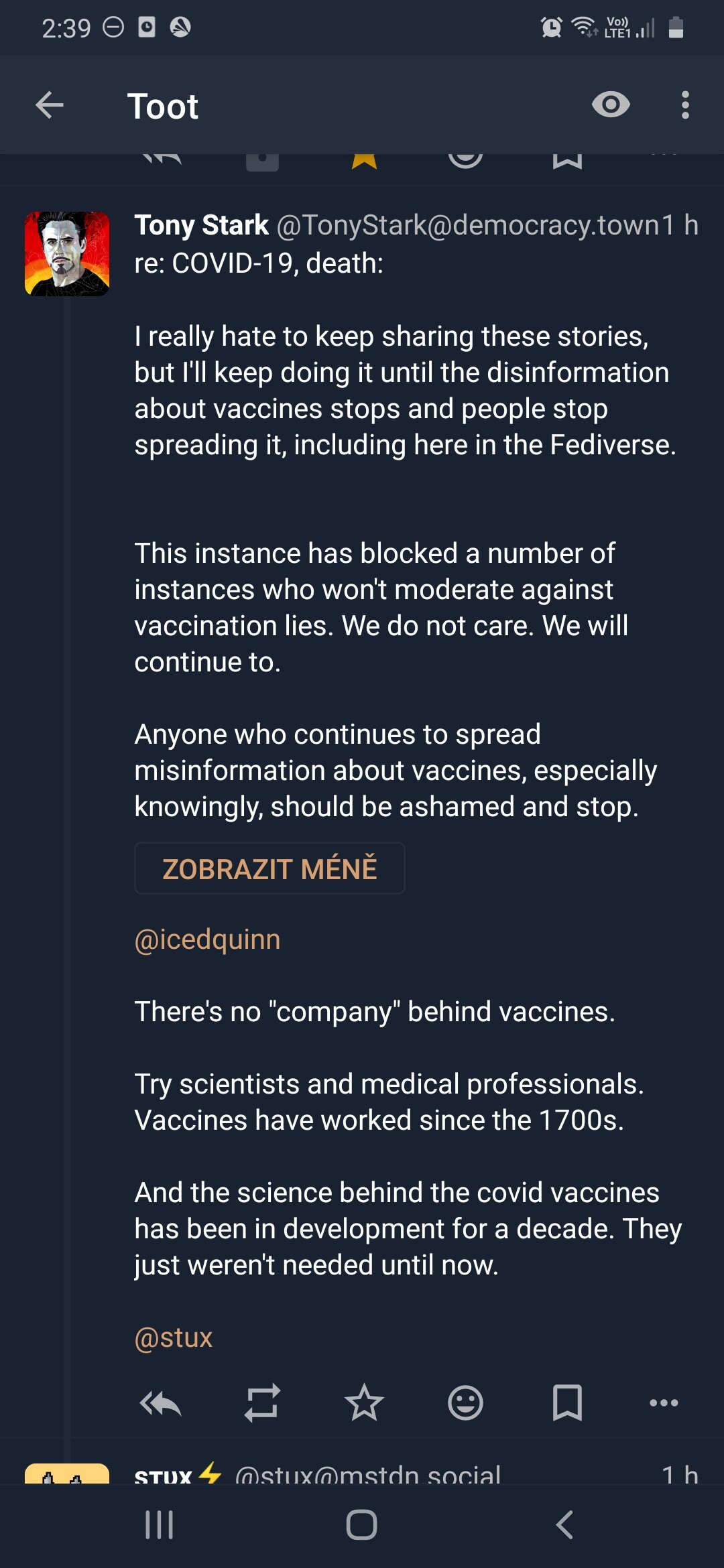The image size is (724, 1568).
Task: Open the @icedquinn mention
Action: 207,939
